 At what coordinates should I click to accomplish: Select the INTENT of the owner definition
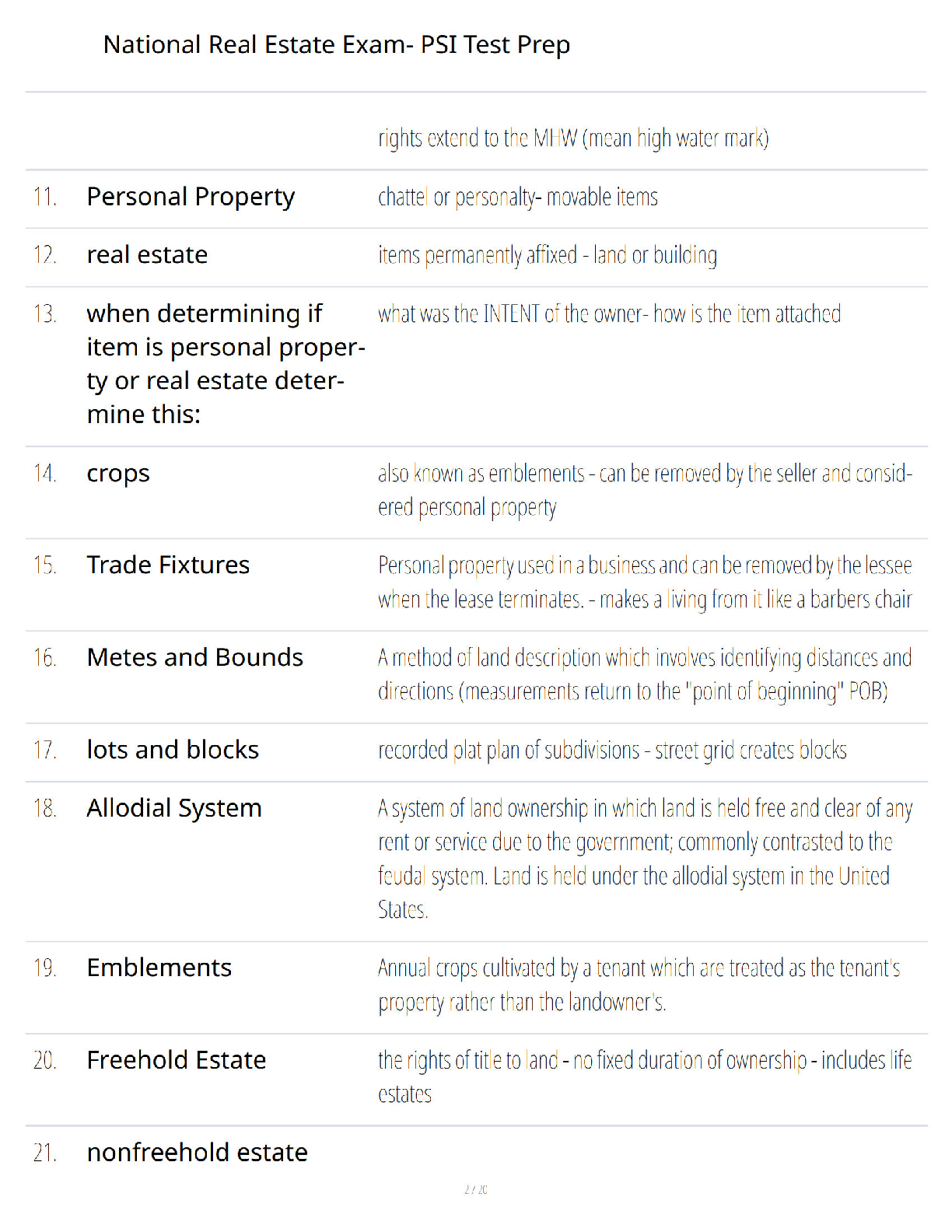point(609,314)
